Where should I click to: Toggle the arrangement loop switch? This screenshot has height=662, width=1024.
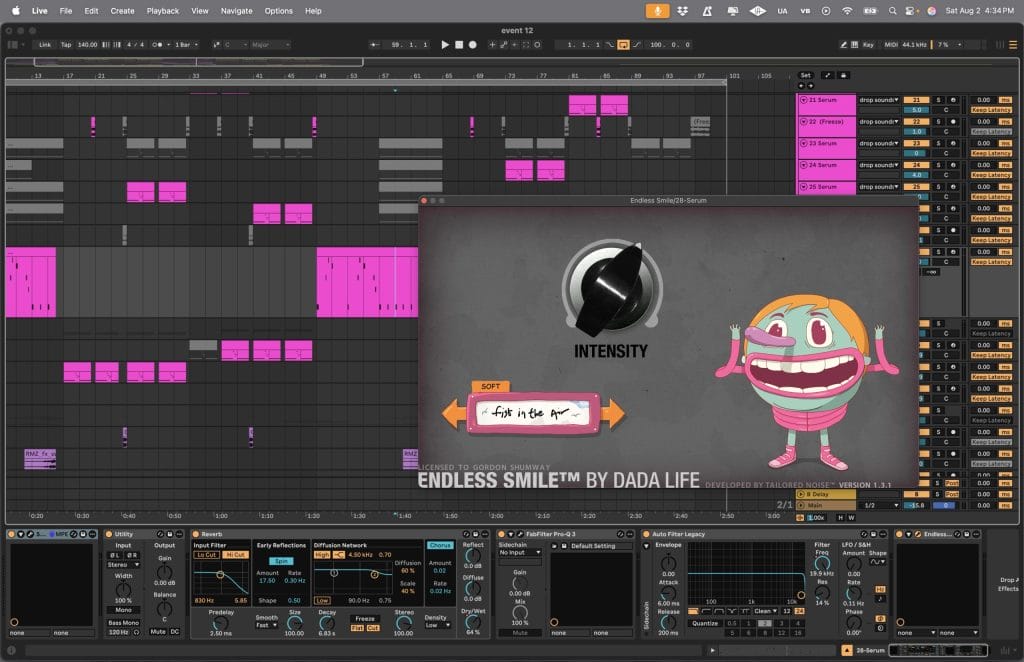click(x=623, y=45)
